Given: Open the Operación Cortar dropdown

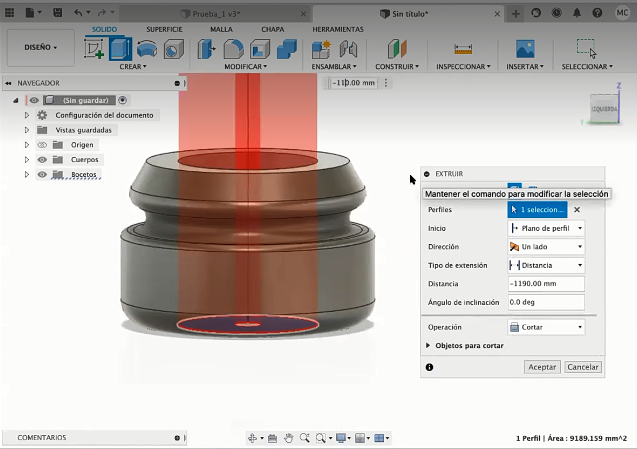Looking at the screenshot, I should (546, 327).
